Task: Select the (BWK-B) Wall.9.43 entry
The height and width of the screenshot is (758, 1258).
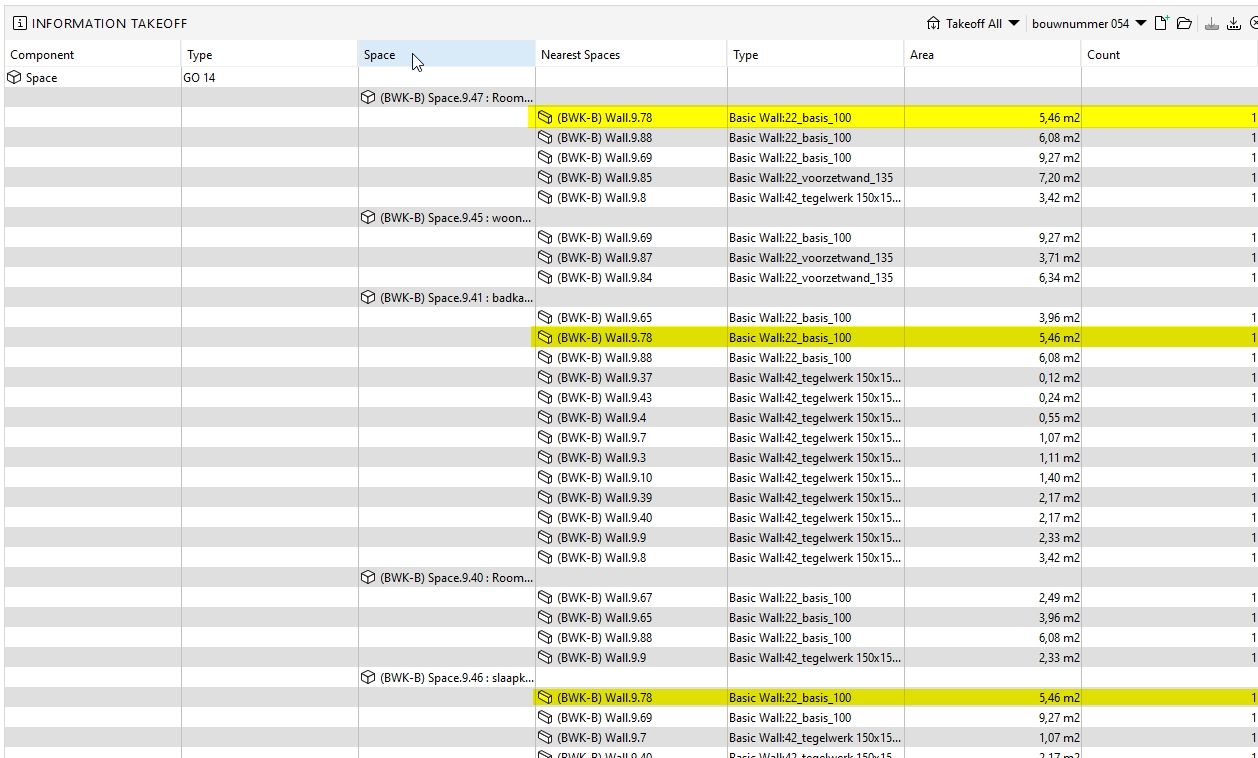Action: coord(604,397)
